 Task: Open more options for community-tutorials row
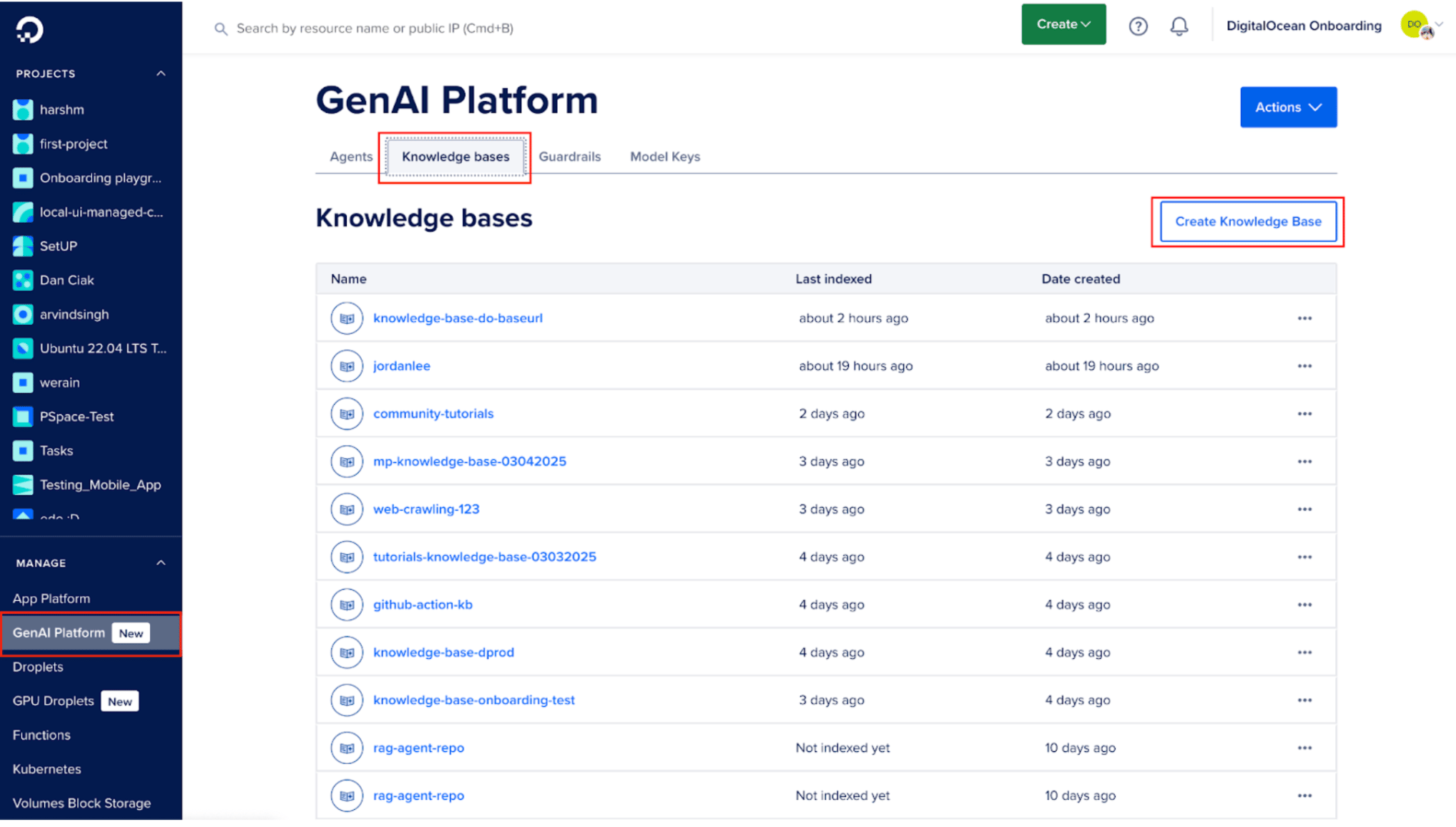[1304, 413]
